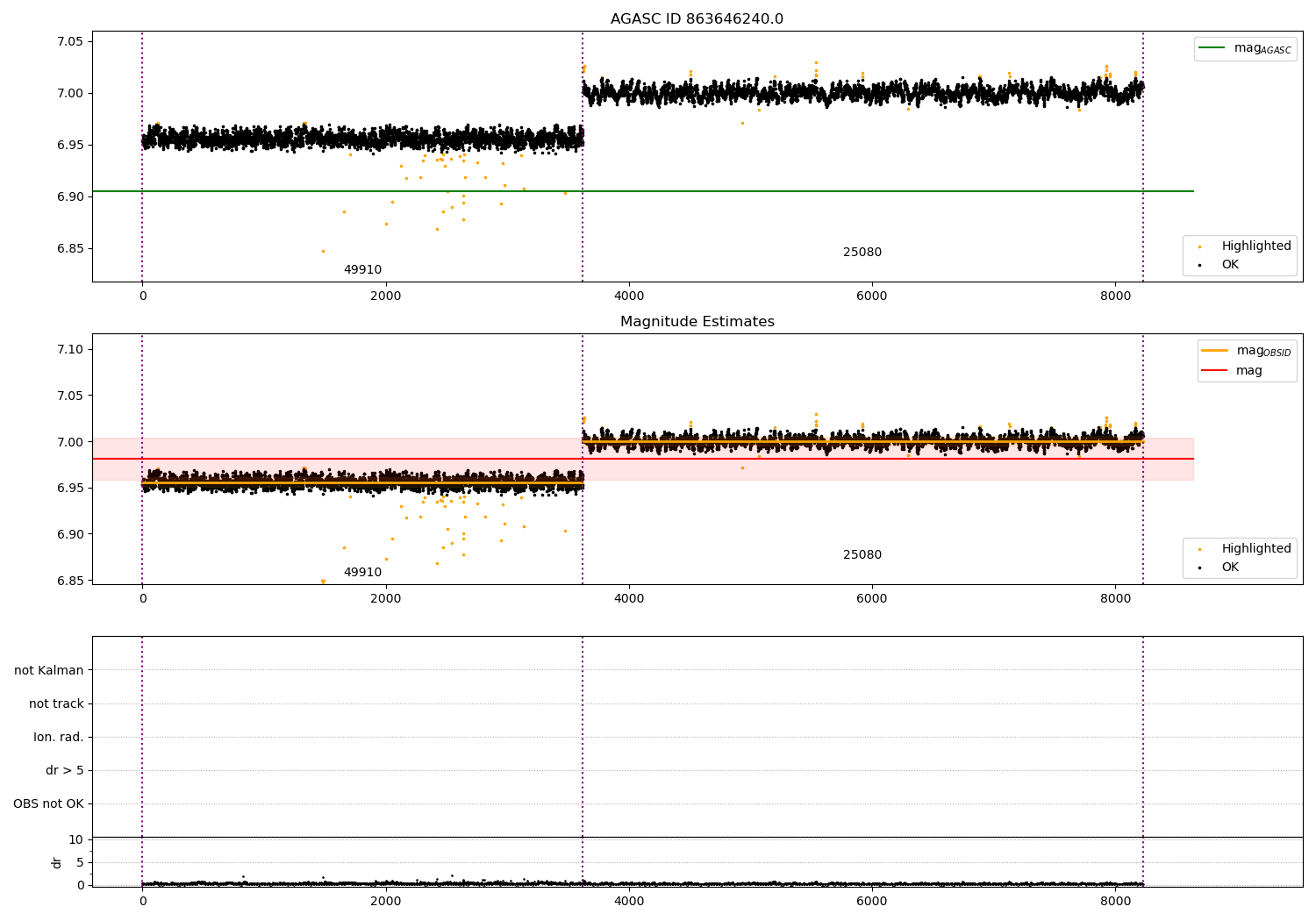Image resolution: width=1316 pixels, height=921 pixels.
Task: Select "Highlighted" legend marker in Magnitude Estimates plot
Action: point(1199,549)
